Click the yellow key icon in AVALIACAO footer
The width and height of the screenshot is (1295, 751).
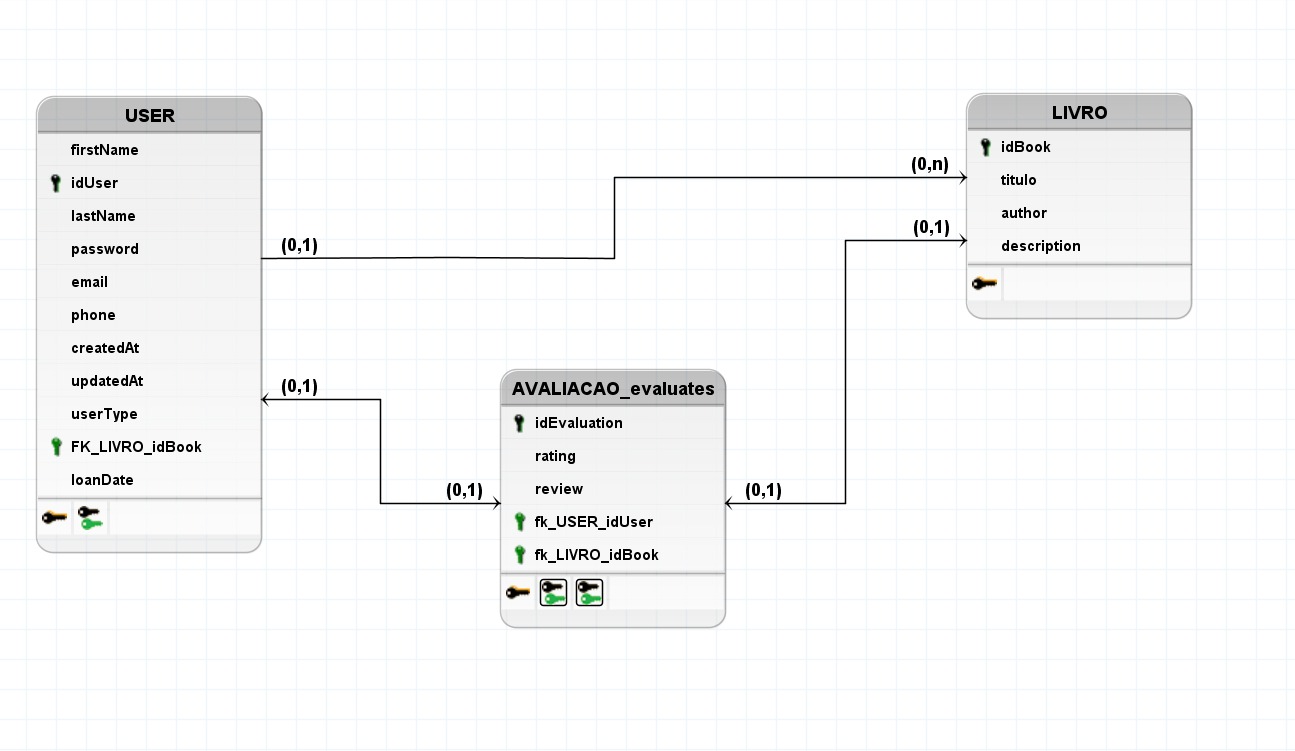(518, 593)
